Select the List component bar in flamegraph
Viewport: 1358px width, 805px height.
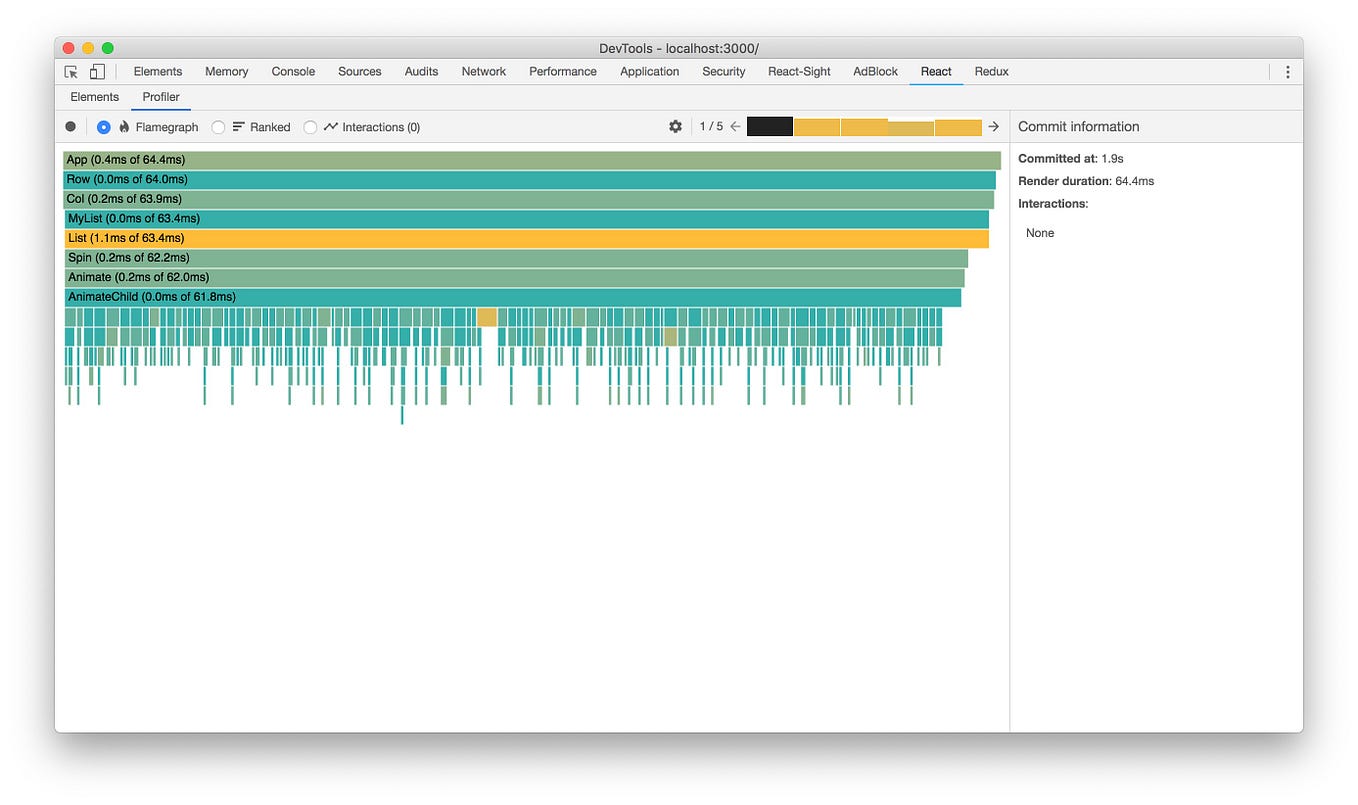click(500, 238)
